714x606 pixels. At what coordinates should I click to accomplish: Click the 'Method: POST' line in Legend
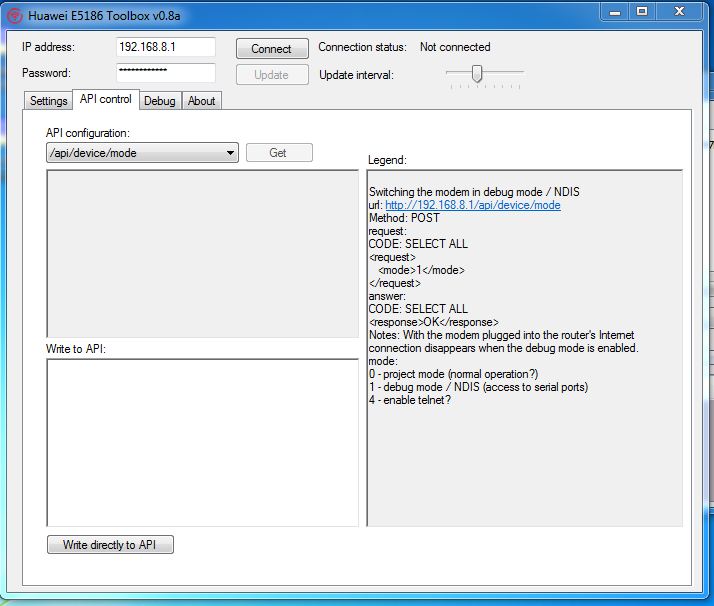click(404, 218)
